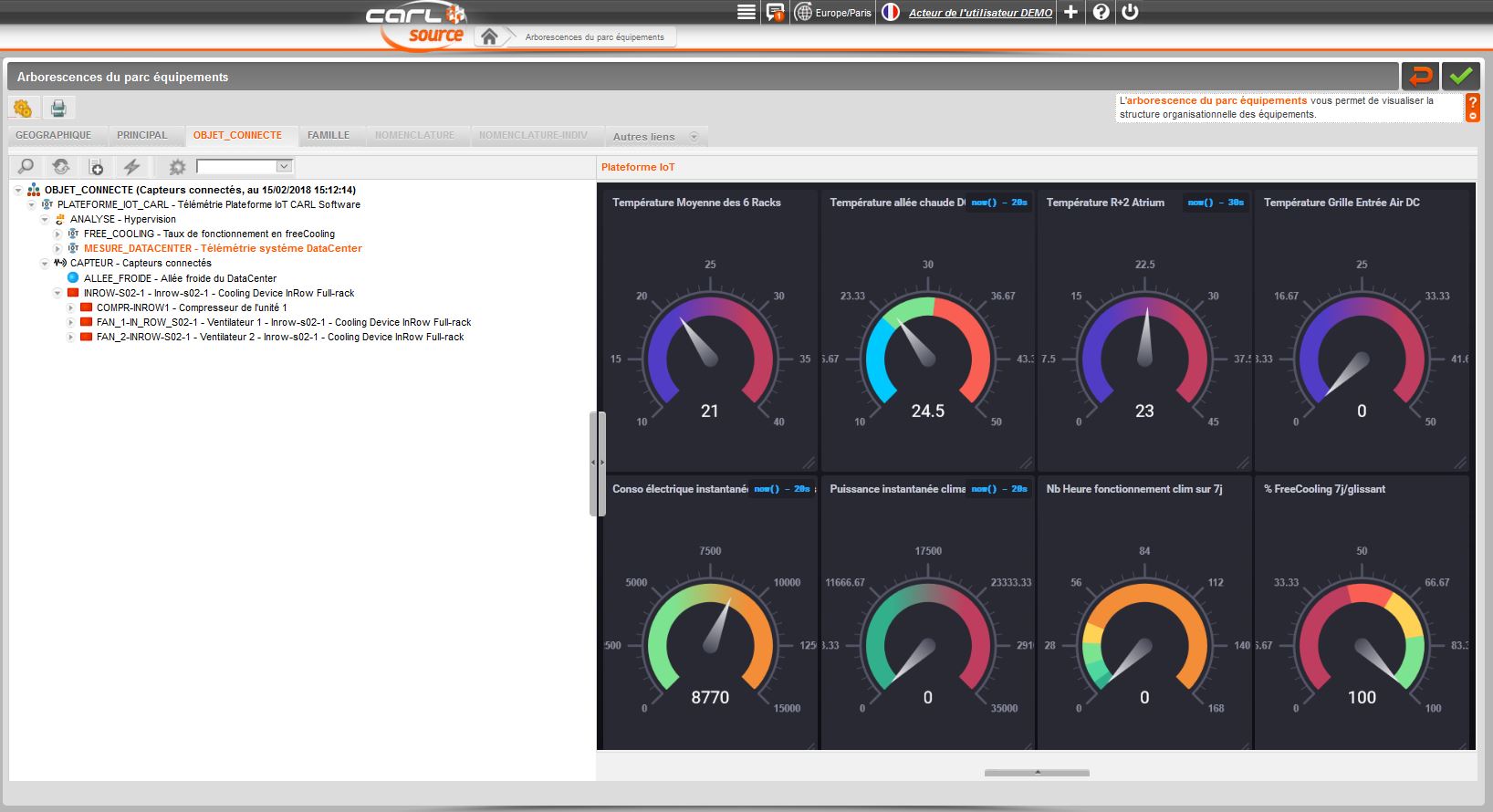Collapse the CAPTEUR - Capteurs connectés node
This screenshot has height=812, width=1493.
[x=45, y=264]
